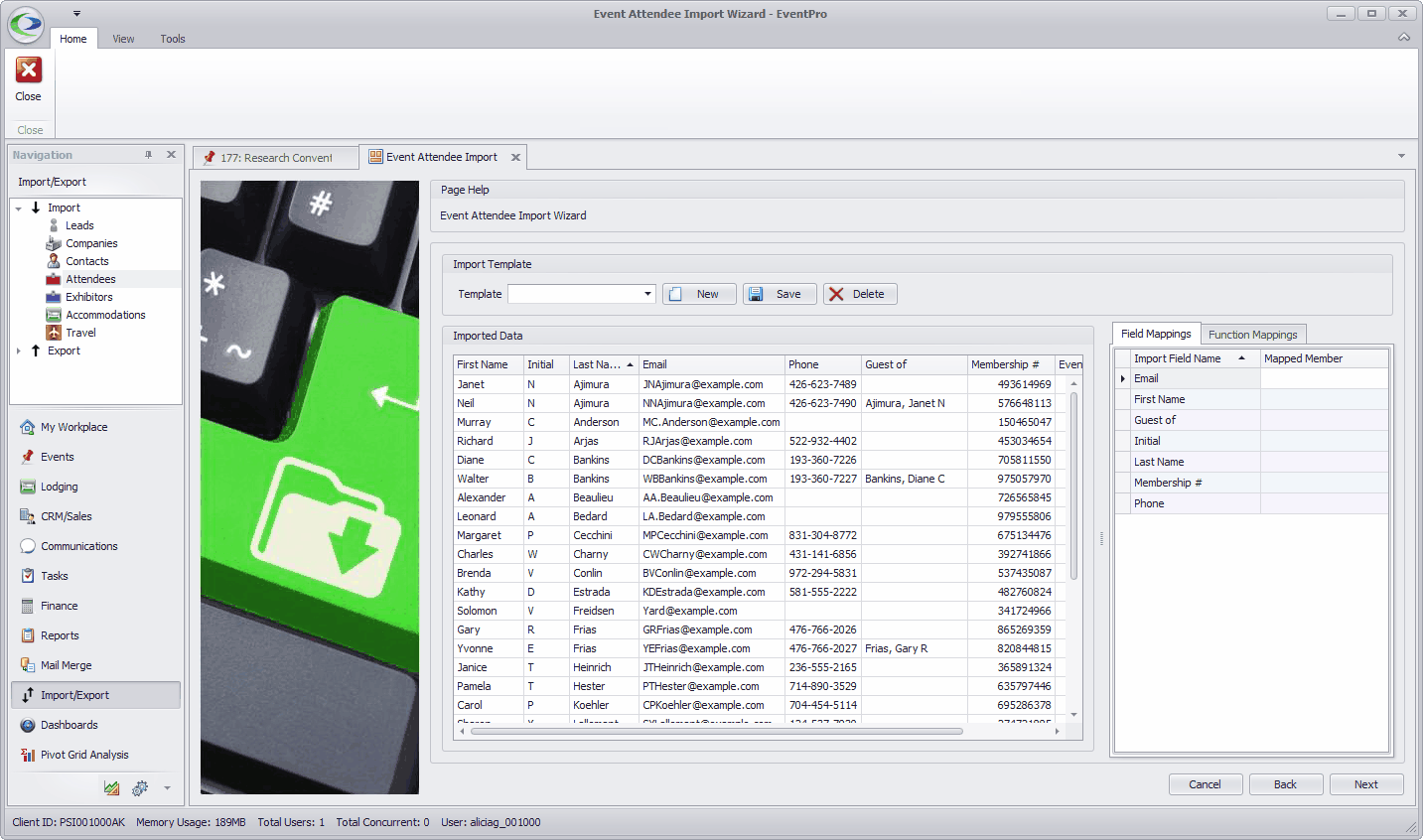The height and width of the screenshot is (840, 1423).
Task: Click the Save template button
Action: 780,294
